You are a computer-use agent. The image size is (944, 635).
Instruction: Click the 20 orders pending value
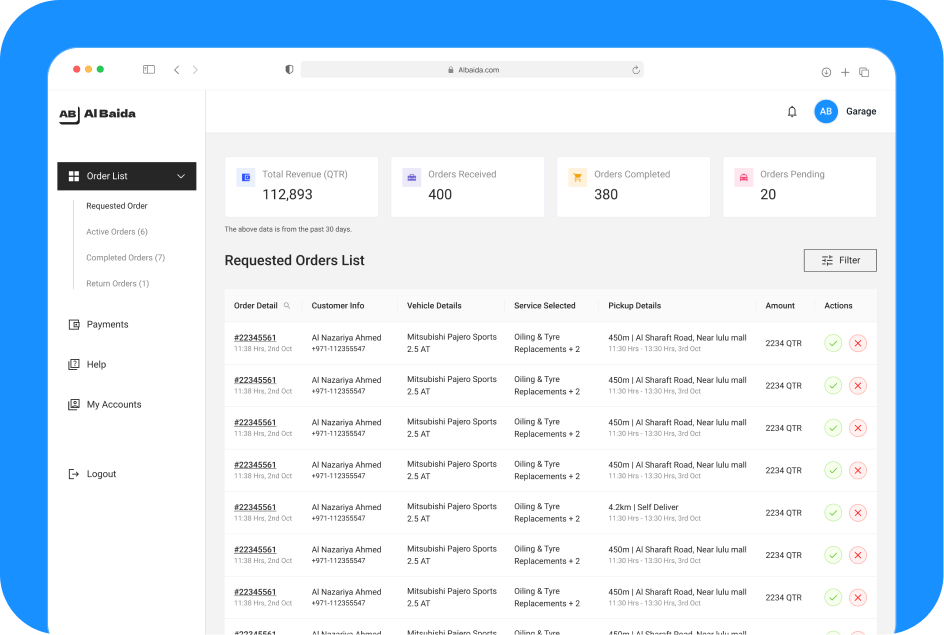coord(768,194)
